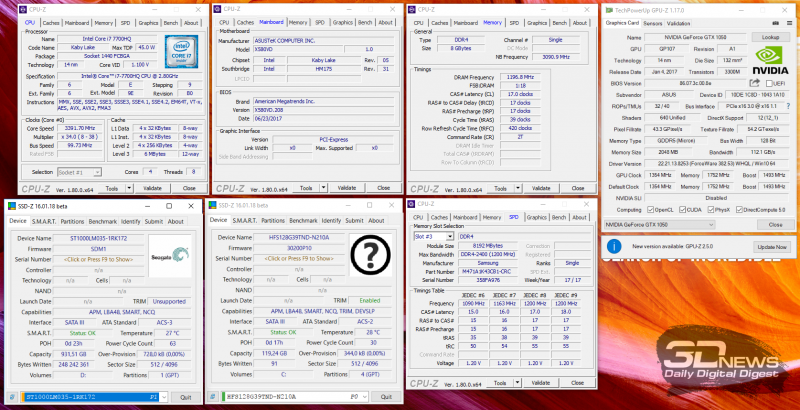800x410 pixels.
Task: Open the NVIDIA GeForce GTX 1050 GPU selector dropdown
Action: [x=660, y=224]
